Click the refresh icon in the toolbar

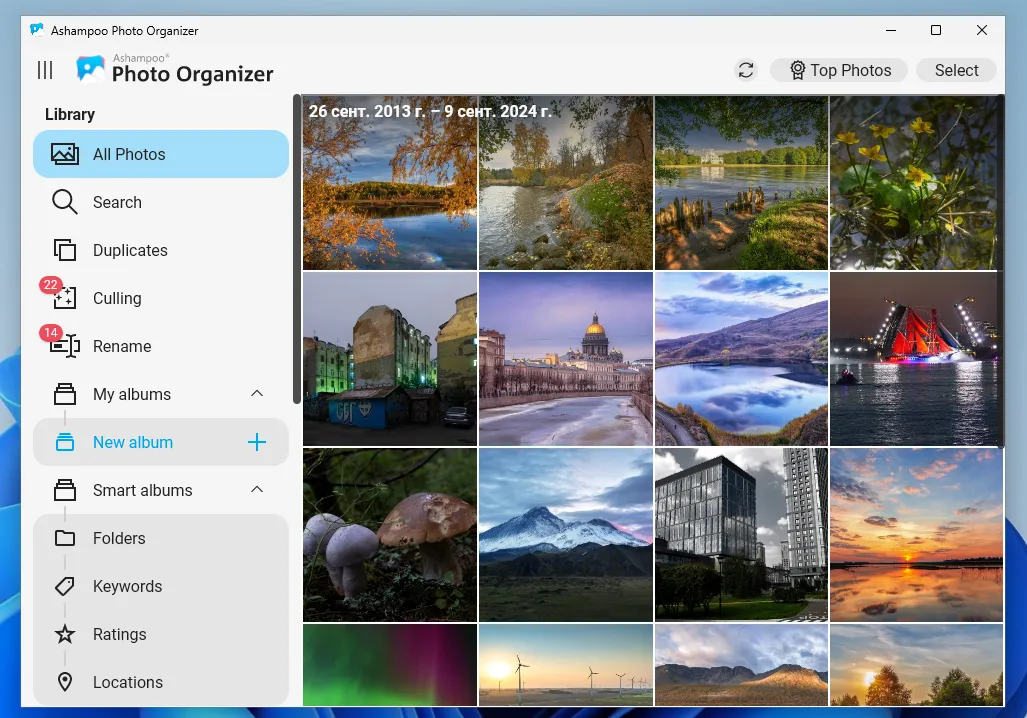click(x=745, y=70)
